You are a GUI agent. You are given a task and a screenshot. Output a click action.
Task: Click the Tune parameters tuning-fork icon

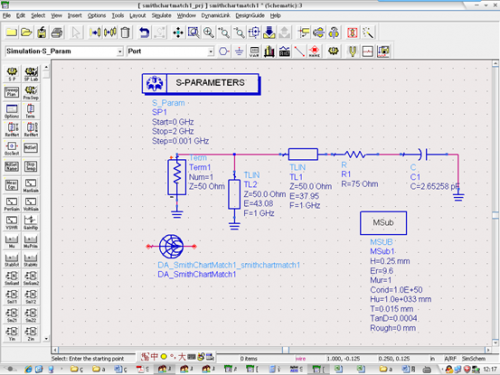352,51
